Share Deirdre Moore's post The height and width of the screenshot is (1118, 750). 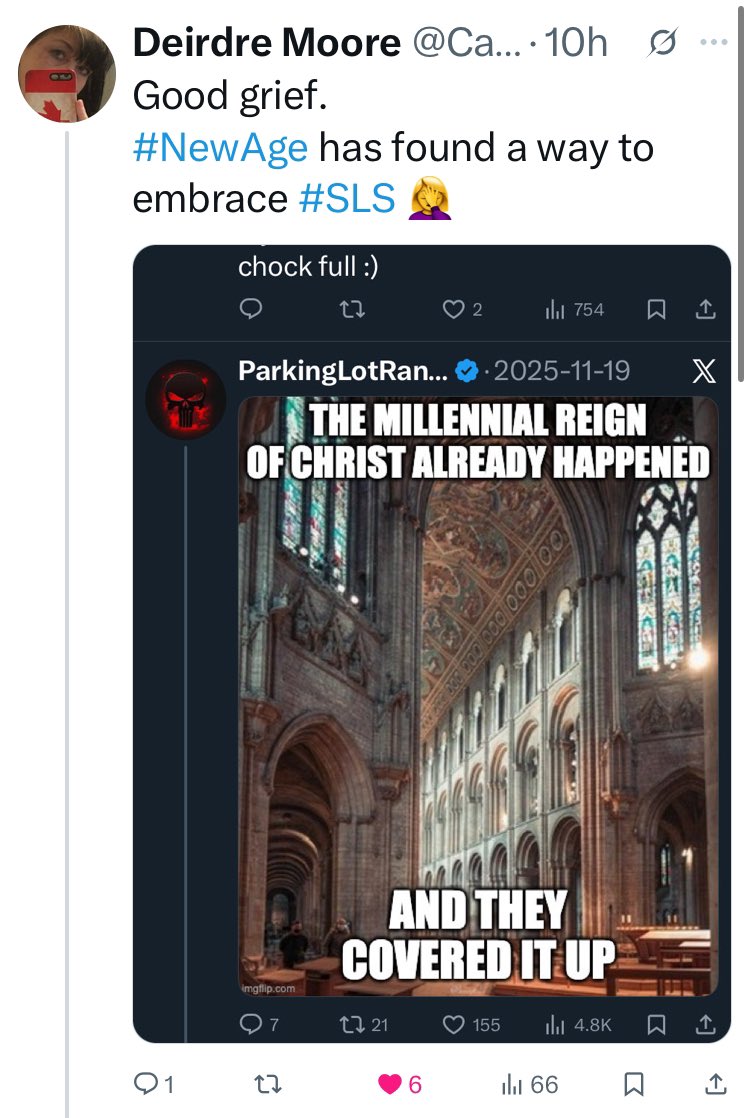(x=716, y=1084)
